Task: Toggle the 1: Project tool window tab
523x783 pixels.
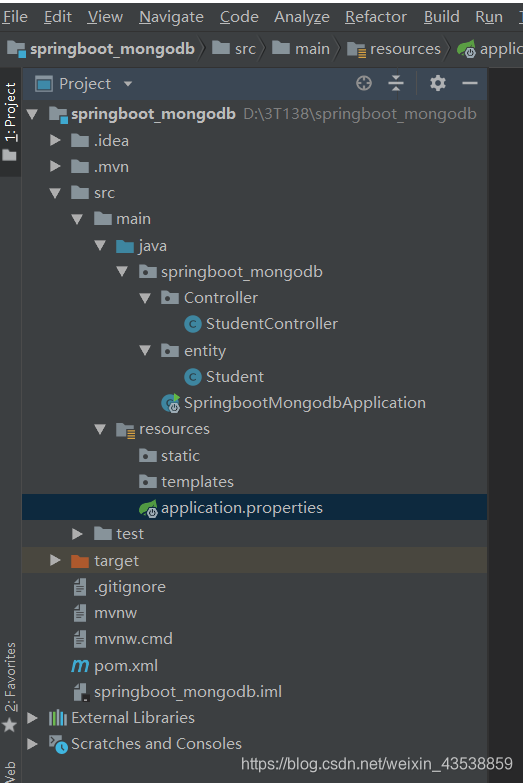Action: click(10, 122)
